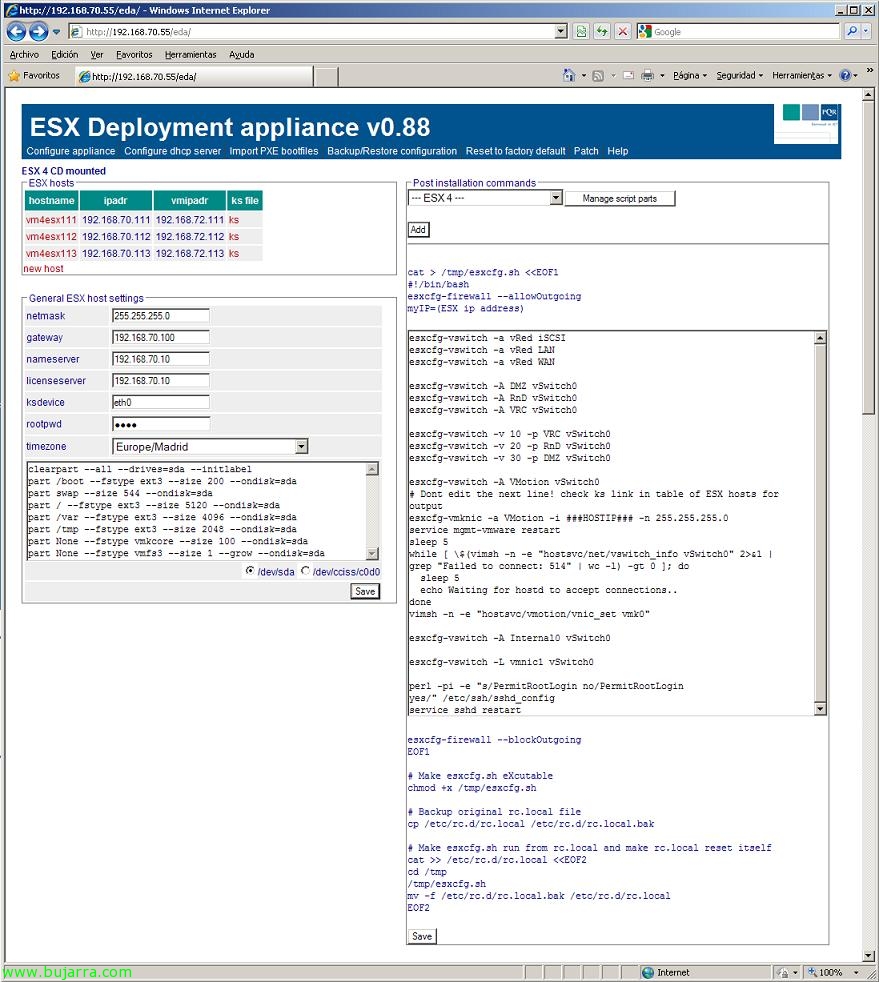Open the Ayuda menu
Image resolution: width=879 pixels, height=982 pixels.
click(x=242, y=54)
